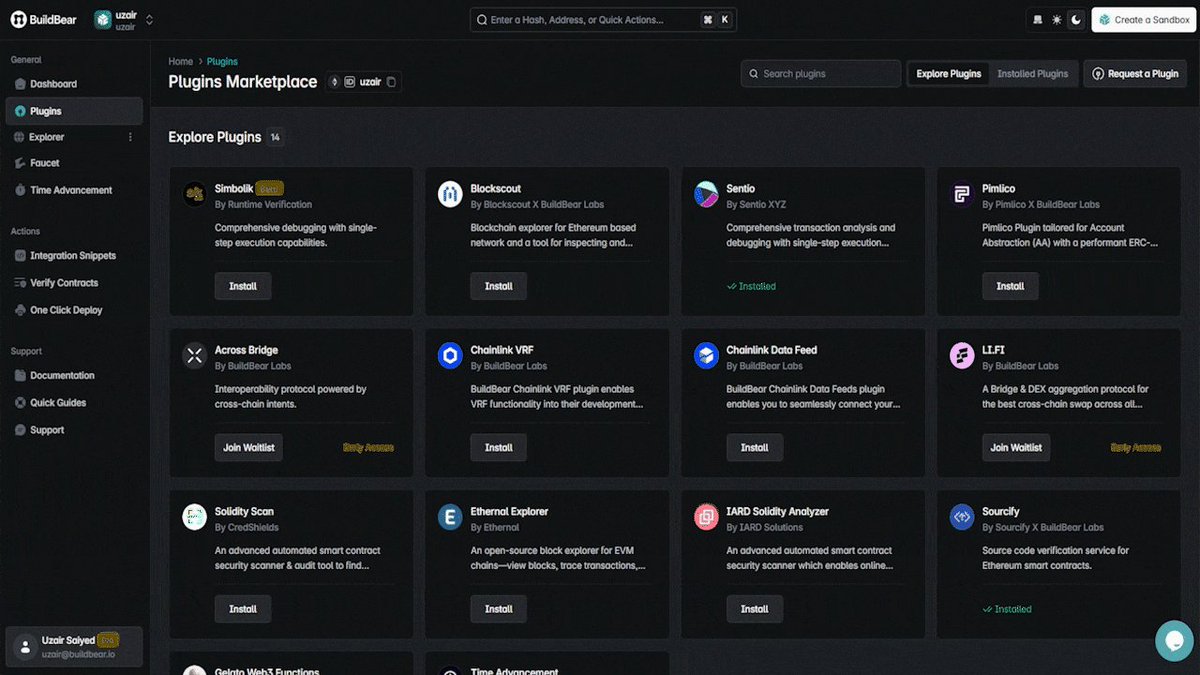
Task: Click the Request a Plugin button
Action: [x=1135, y=74]
